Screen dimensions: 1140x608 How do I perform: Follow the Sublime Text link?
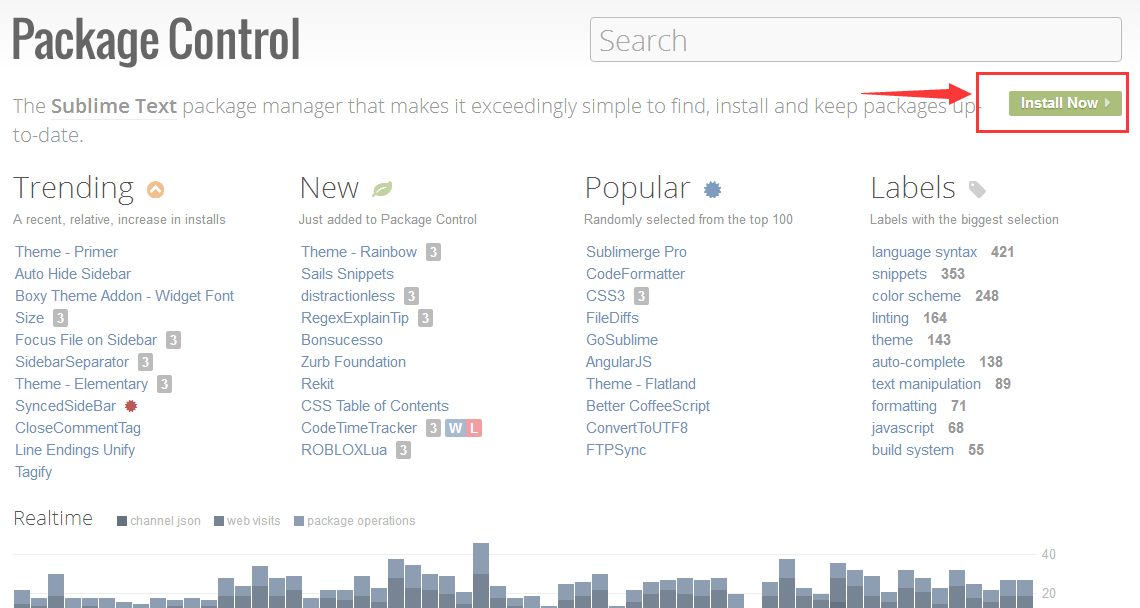click(x=113, y=106)
